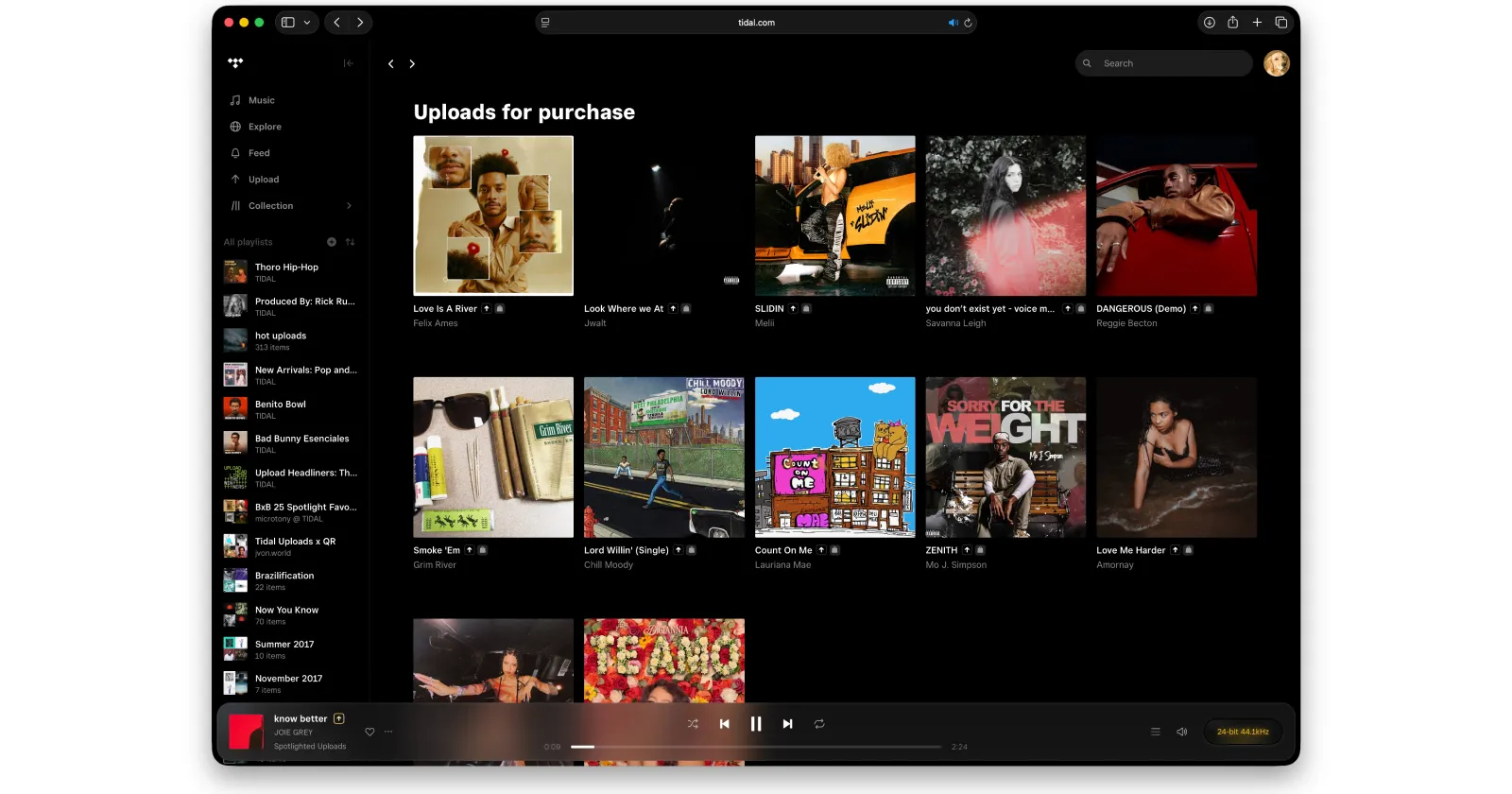Click artist Savanna Leigh
Image resolution: width=1512 pixels, height=794 pixels.
[955, 323]
